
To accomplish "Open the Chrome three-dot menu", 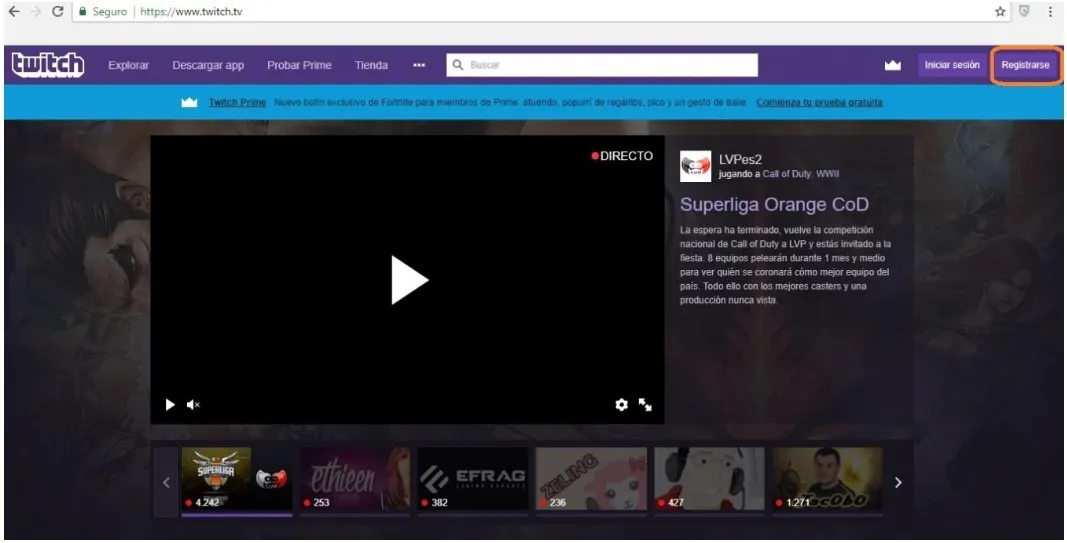I will pyautogui.click(x=1051, y=12).
